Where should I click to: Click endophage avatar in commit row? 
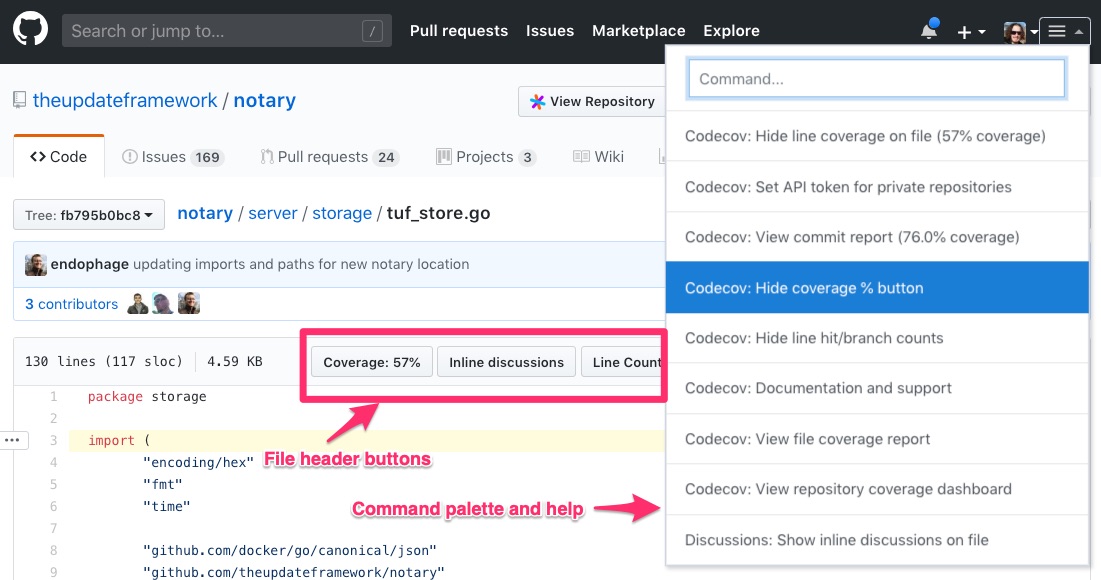point(36,265)
